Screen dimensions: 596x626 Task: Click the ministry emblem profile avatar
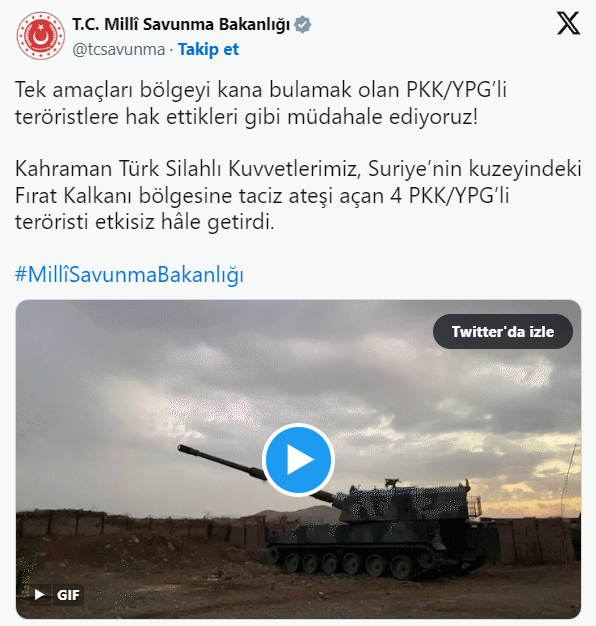[40, 36]
